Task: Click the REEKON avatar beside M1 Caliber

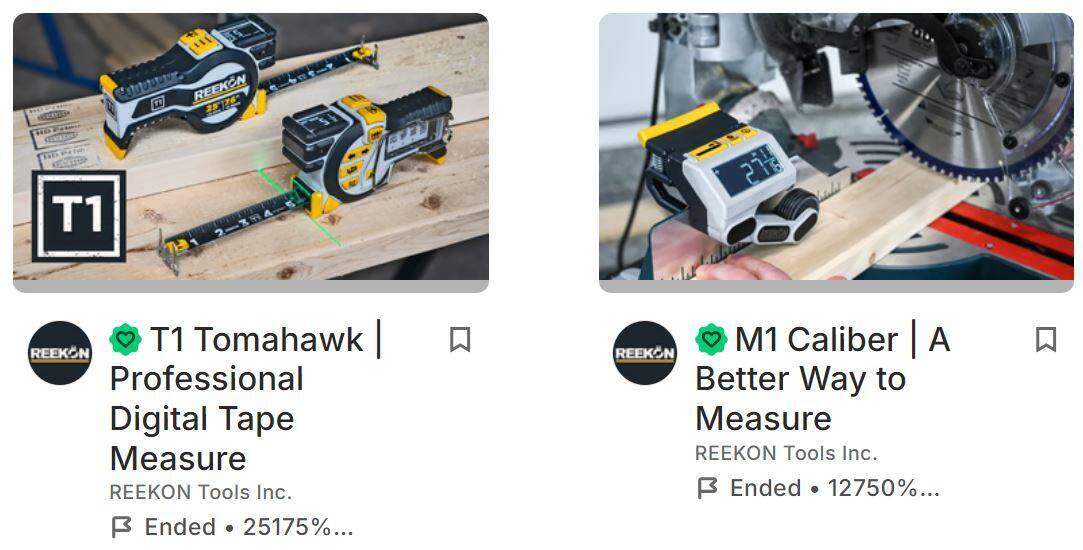Action: point(645,353)
